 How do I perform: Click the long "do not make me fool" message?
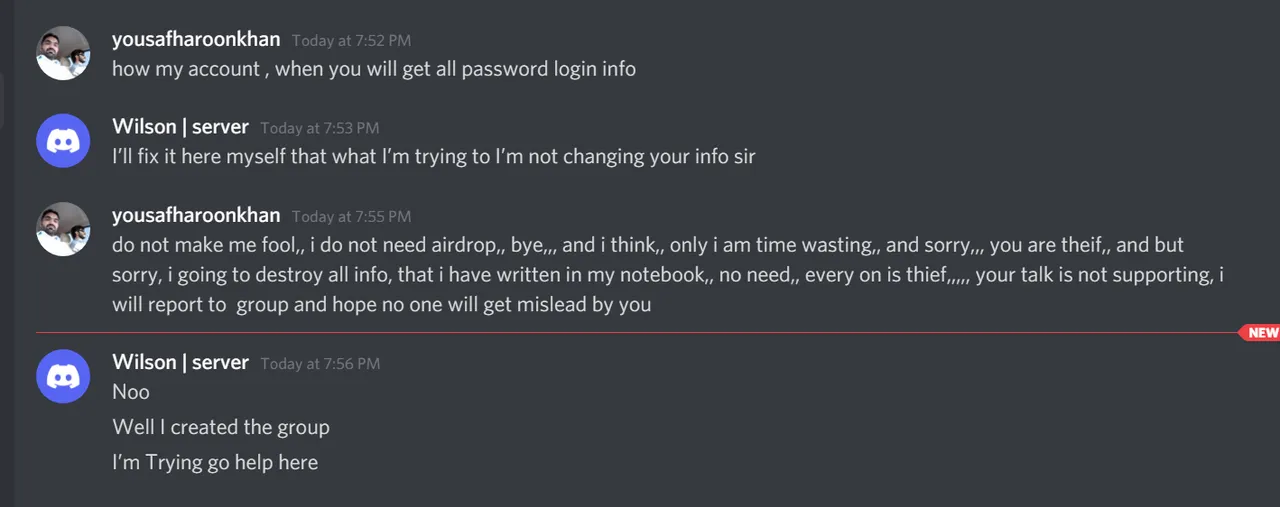668,274
